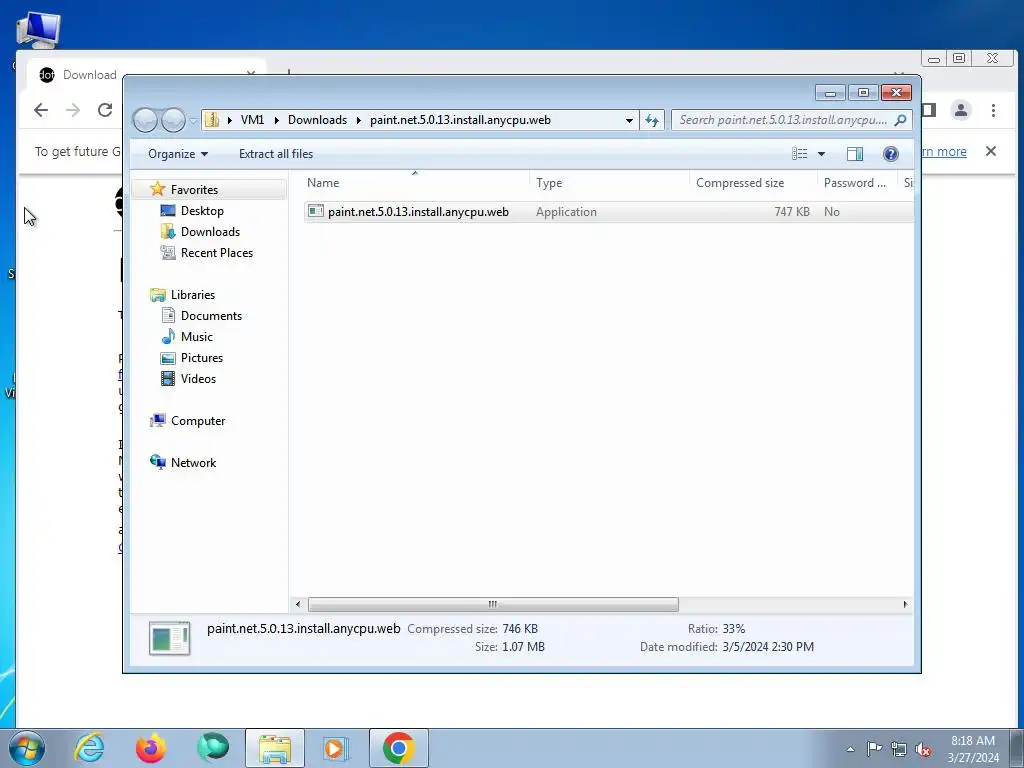The width and height of the screenshot is (1024, 768).
Task: Open the address bar history dropdown
Action: [629, 120]
